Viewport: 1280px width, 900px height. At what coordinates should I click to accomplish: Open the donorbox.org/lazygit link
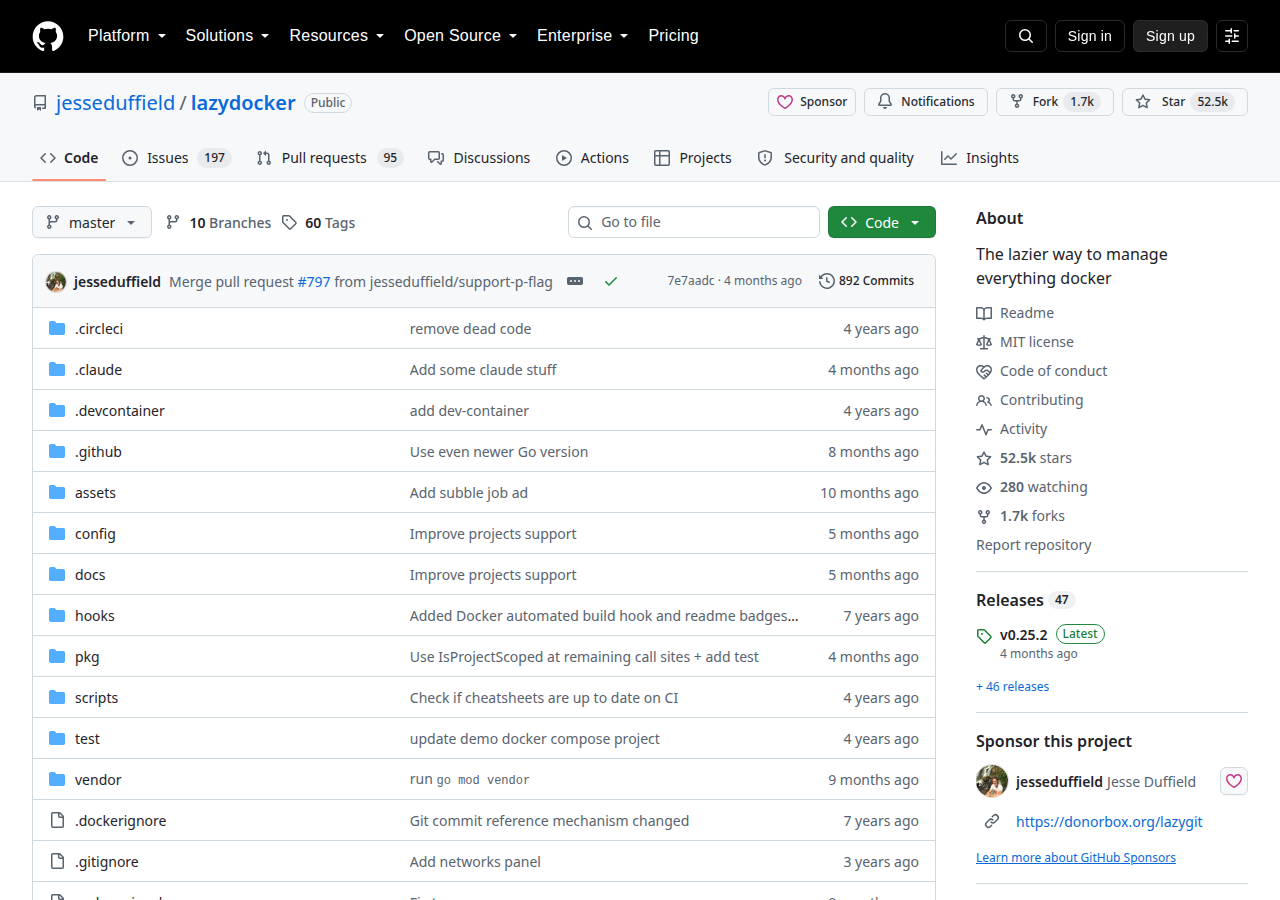[1109, 822]
